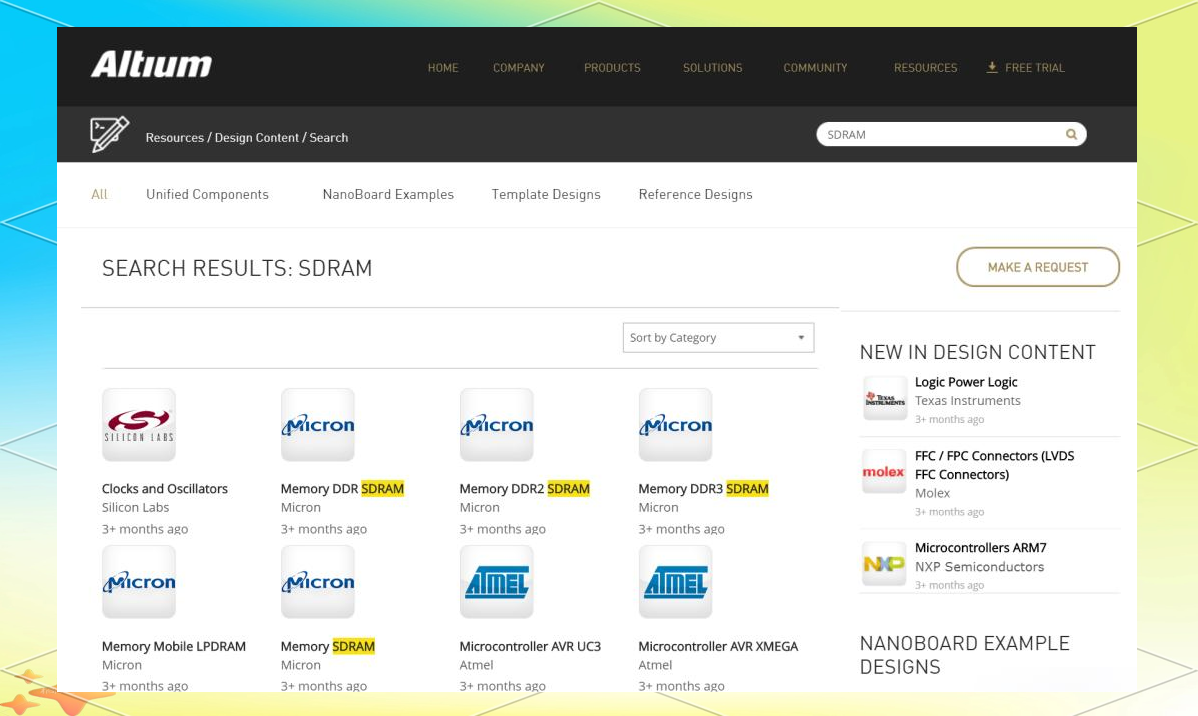Open Micron logo above Memory SDRAM
This screenshot has width=1198, height=716.
tap(318, 582)
